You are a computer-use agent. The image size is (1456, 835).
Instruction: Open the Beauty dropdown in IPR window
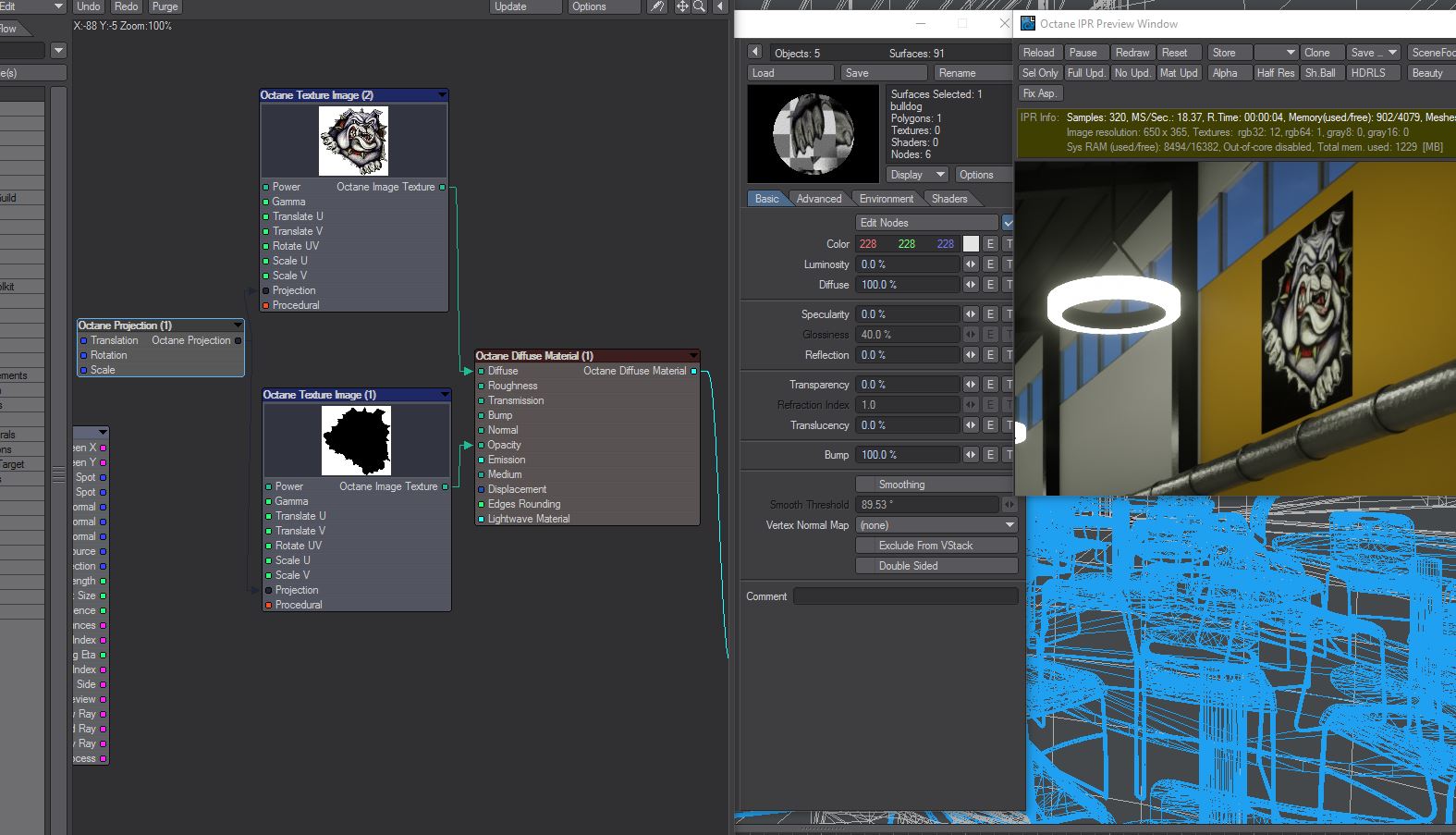coord(1431,73)
